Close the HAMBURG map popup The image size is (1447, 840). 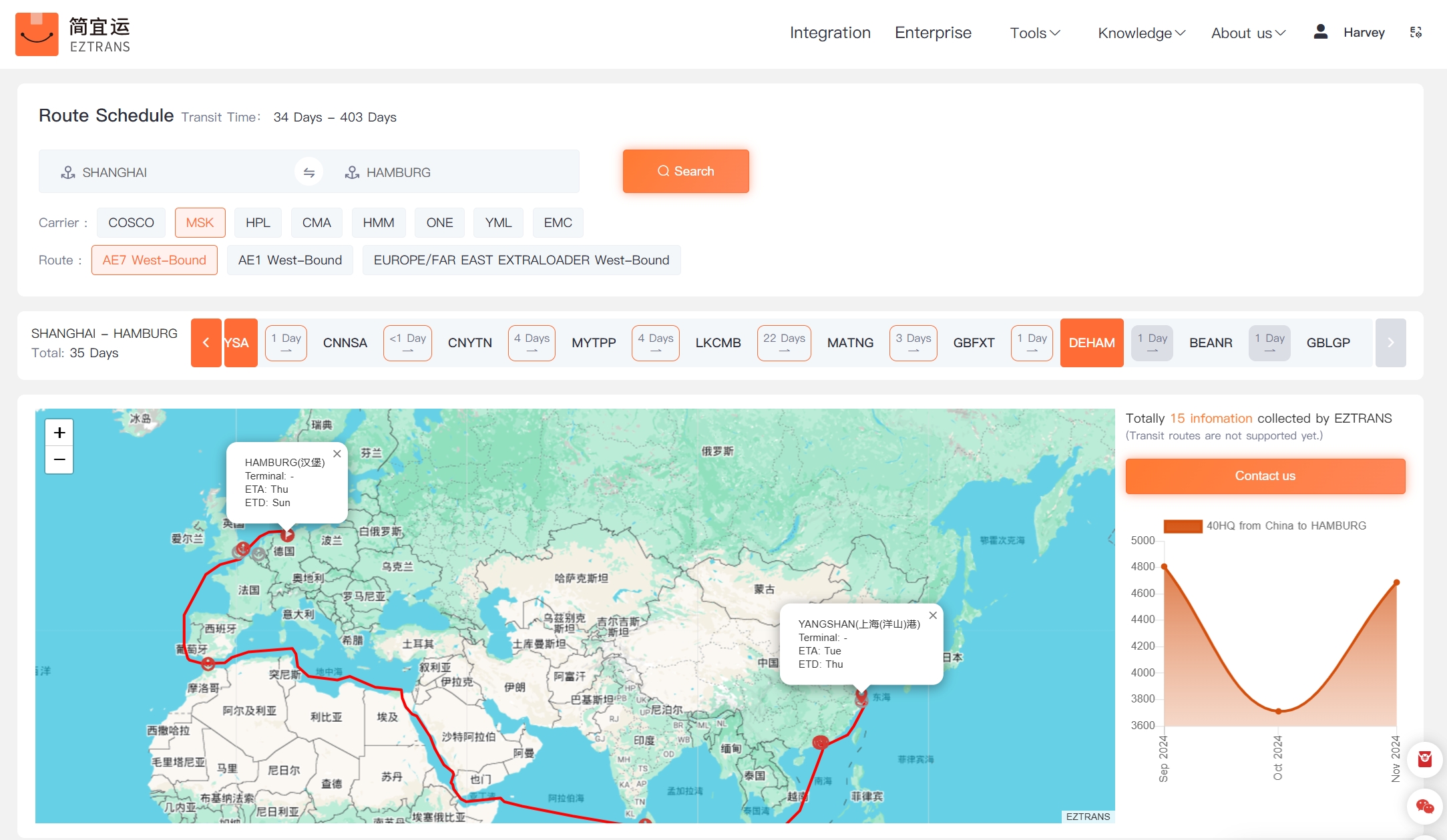click(x=337, y=454)
